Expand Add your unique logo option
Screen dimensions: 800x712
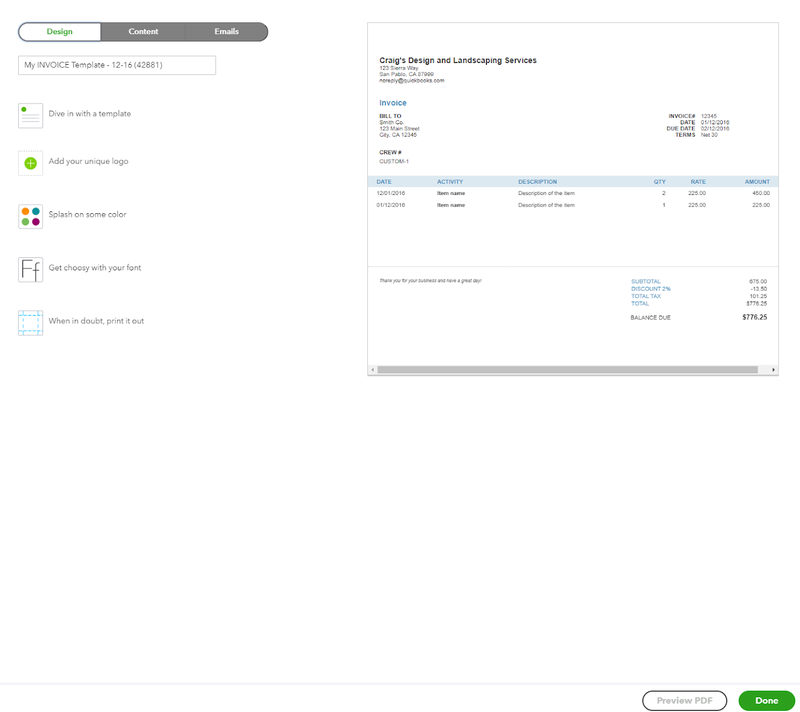(x=88, y=161)
